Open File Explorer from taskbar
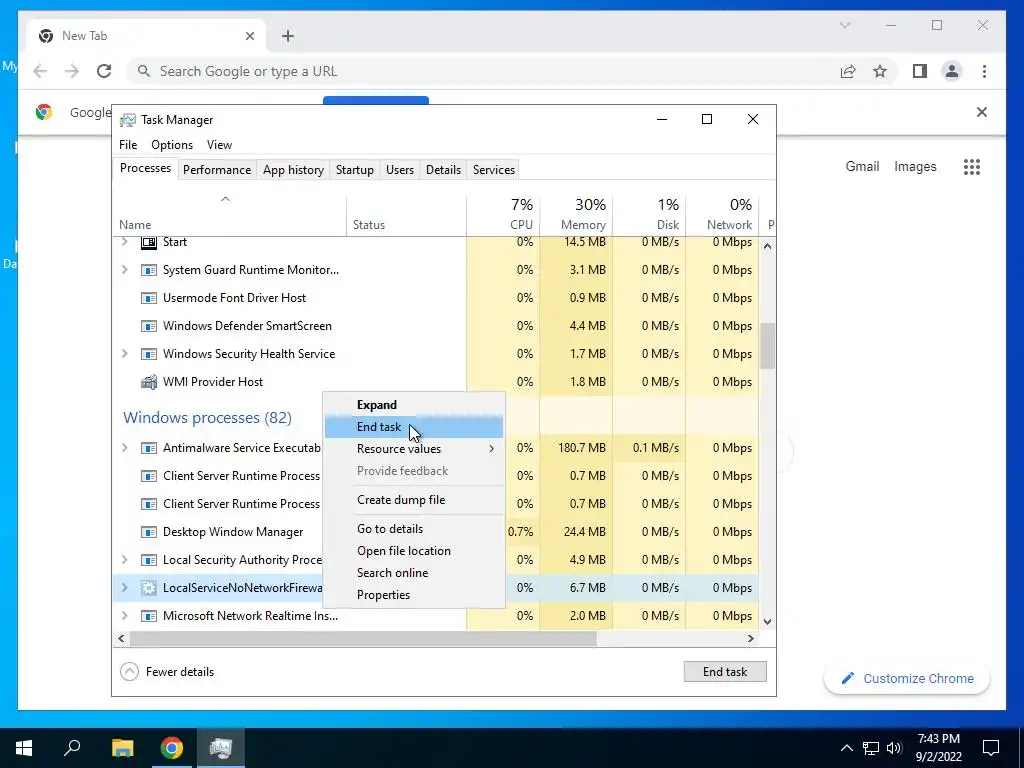 pyautogui.click(x=122, y=748)
